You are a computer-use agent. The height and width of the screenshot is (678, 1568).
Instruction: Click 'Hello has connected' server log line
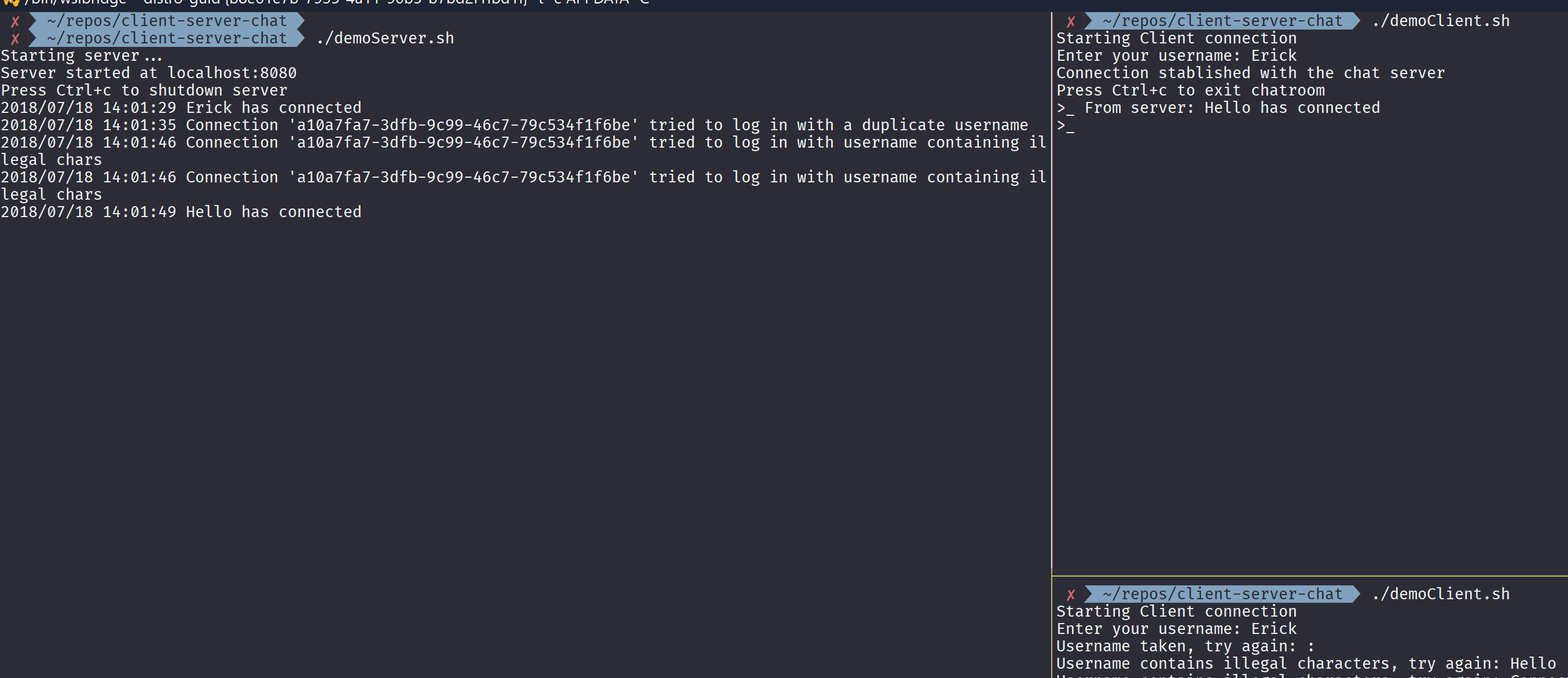point(181,212)
